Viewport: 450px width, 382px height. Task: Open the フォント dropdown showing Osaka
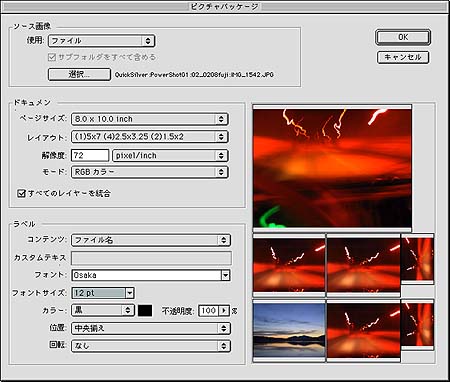tap(151, 275)
